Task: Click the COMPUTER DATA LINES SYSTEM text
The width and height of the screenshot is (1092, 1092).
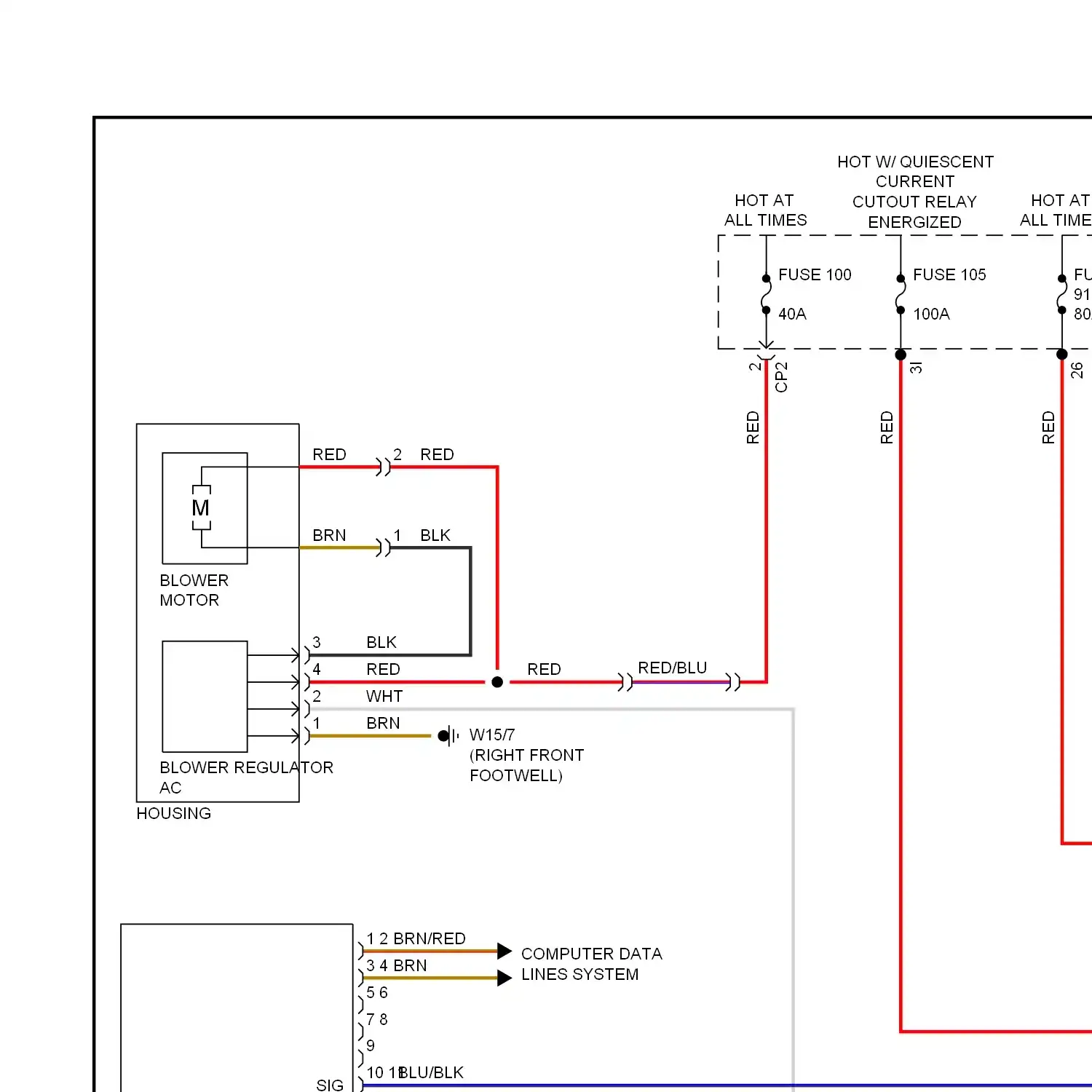Action: tap(591, 964)
